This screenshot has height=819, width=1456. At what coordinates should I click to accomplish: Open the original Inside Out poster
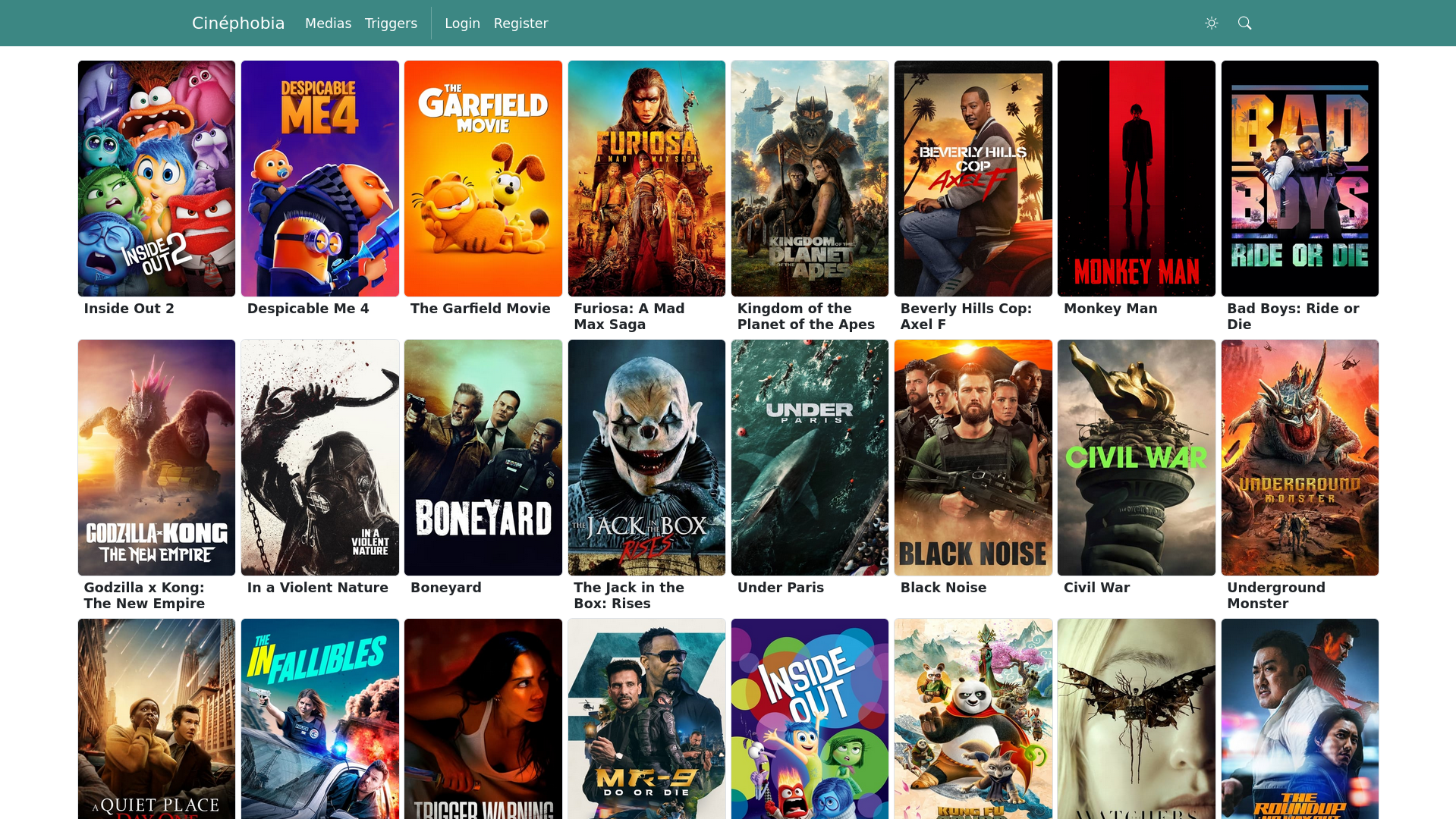810,719
